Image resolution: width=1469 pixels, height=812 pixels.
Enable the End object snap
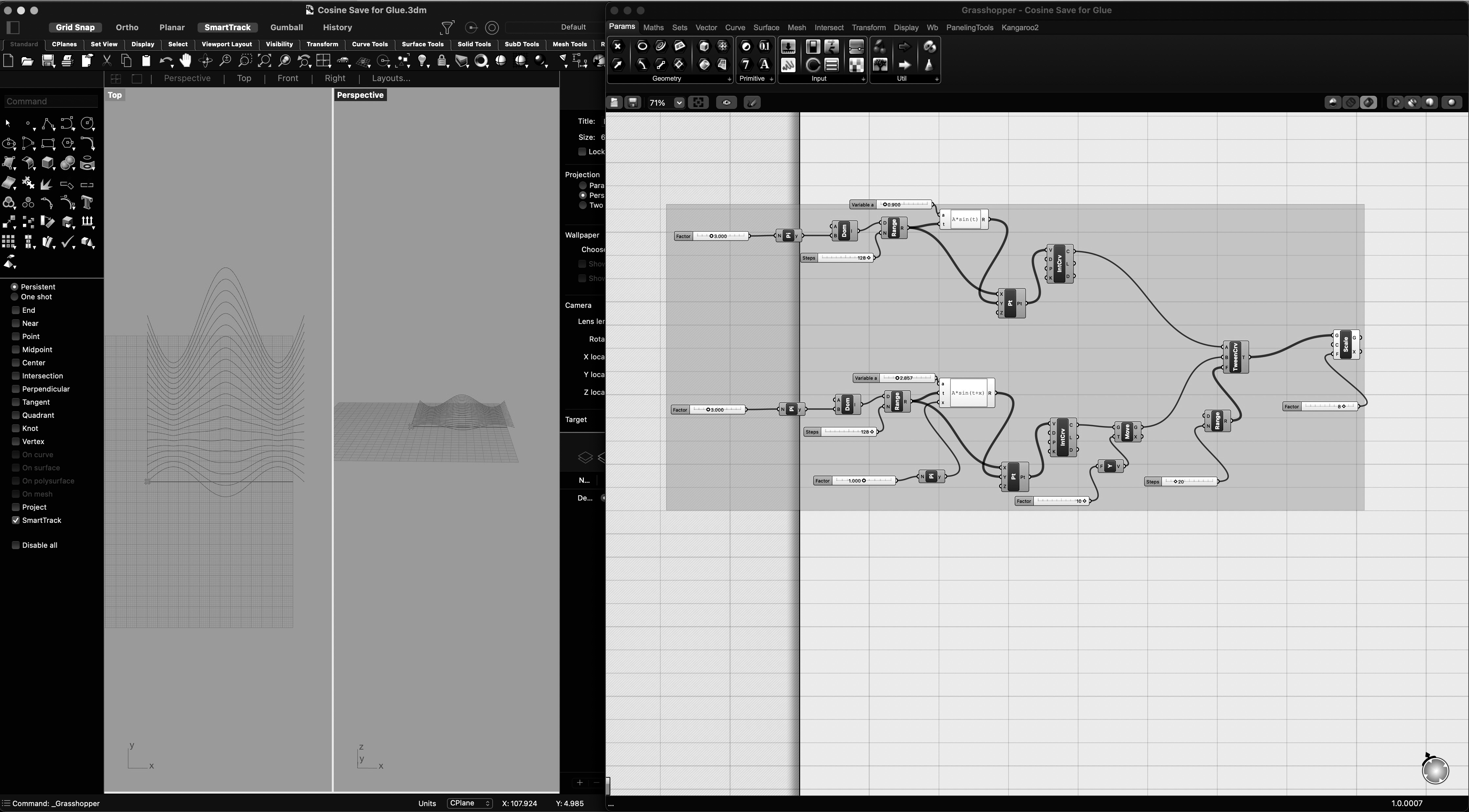[x=15, y=310]
